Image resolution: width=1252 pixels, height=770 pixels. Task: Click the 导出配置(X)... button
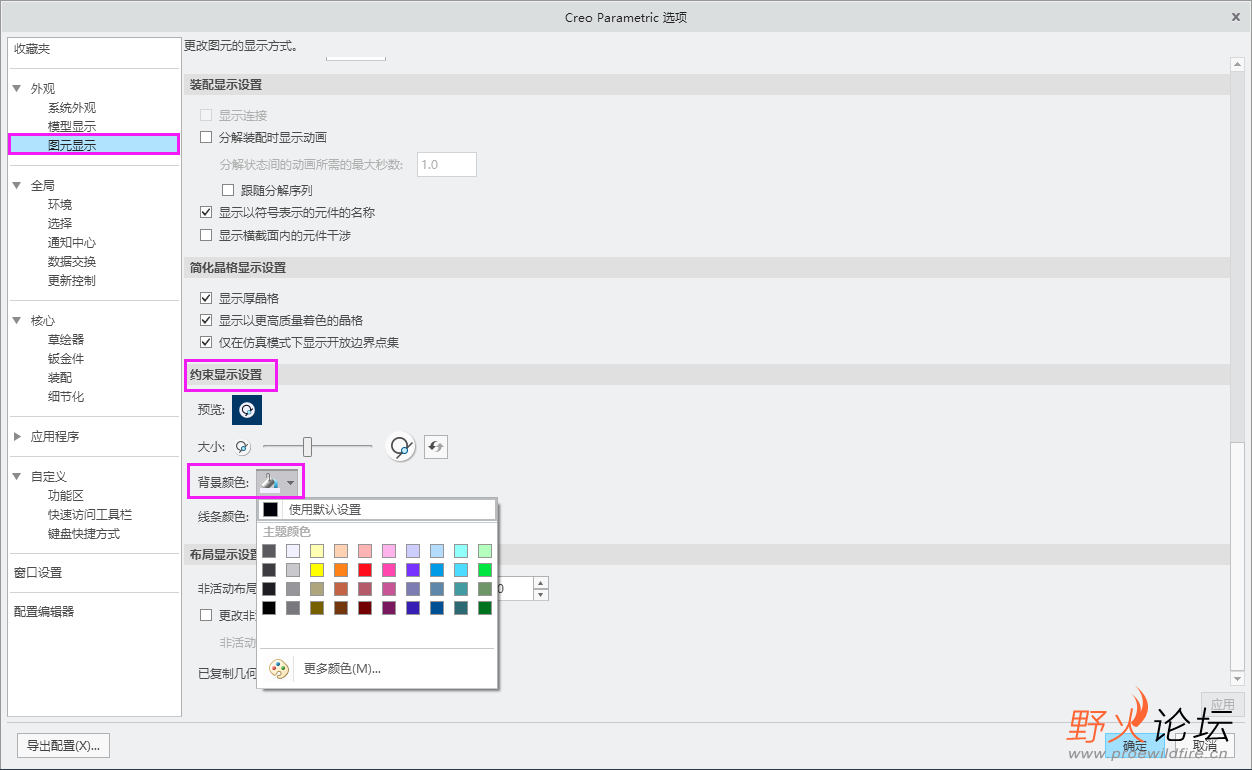coord(63,746)
